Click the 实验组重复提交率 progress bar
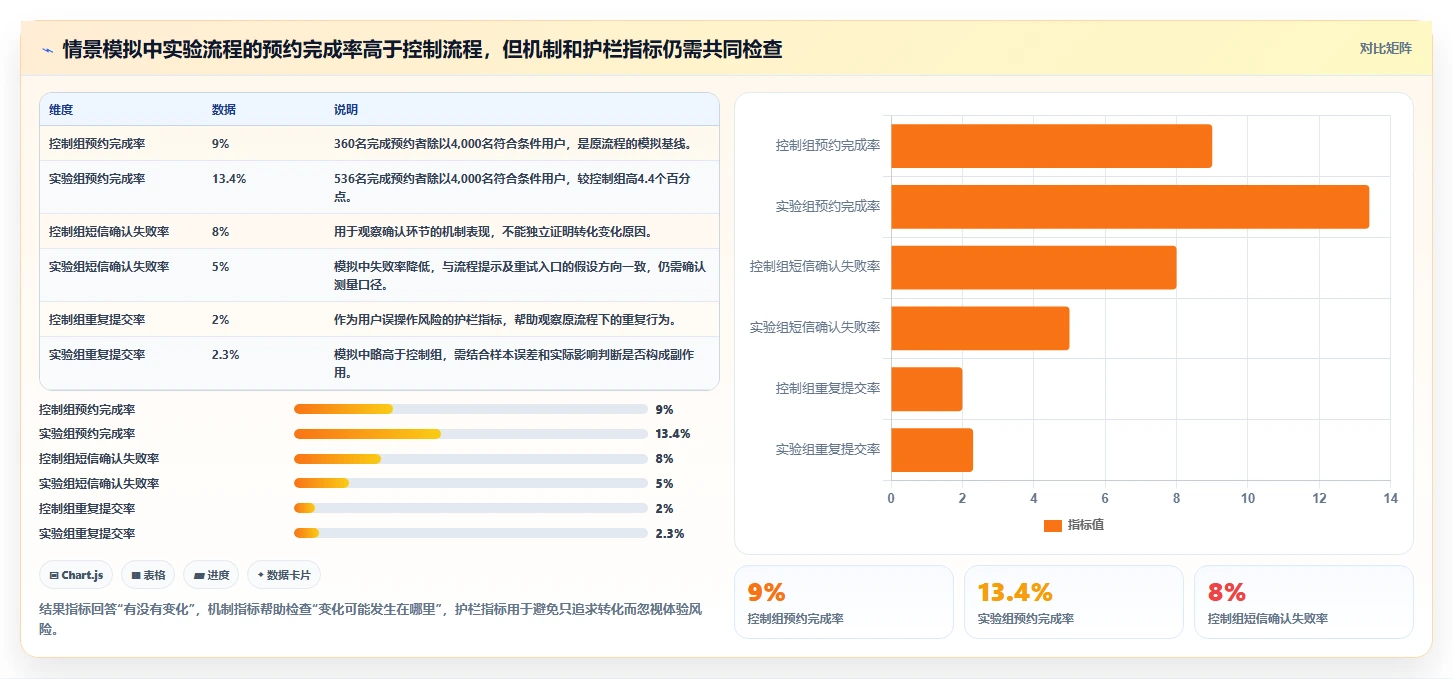This screenshot has width=1453, height=679. 471,533
